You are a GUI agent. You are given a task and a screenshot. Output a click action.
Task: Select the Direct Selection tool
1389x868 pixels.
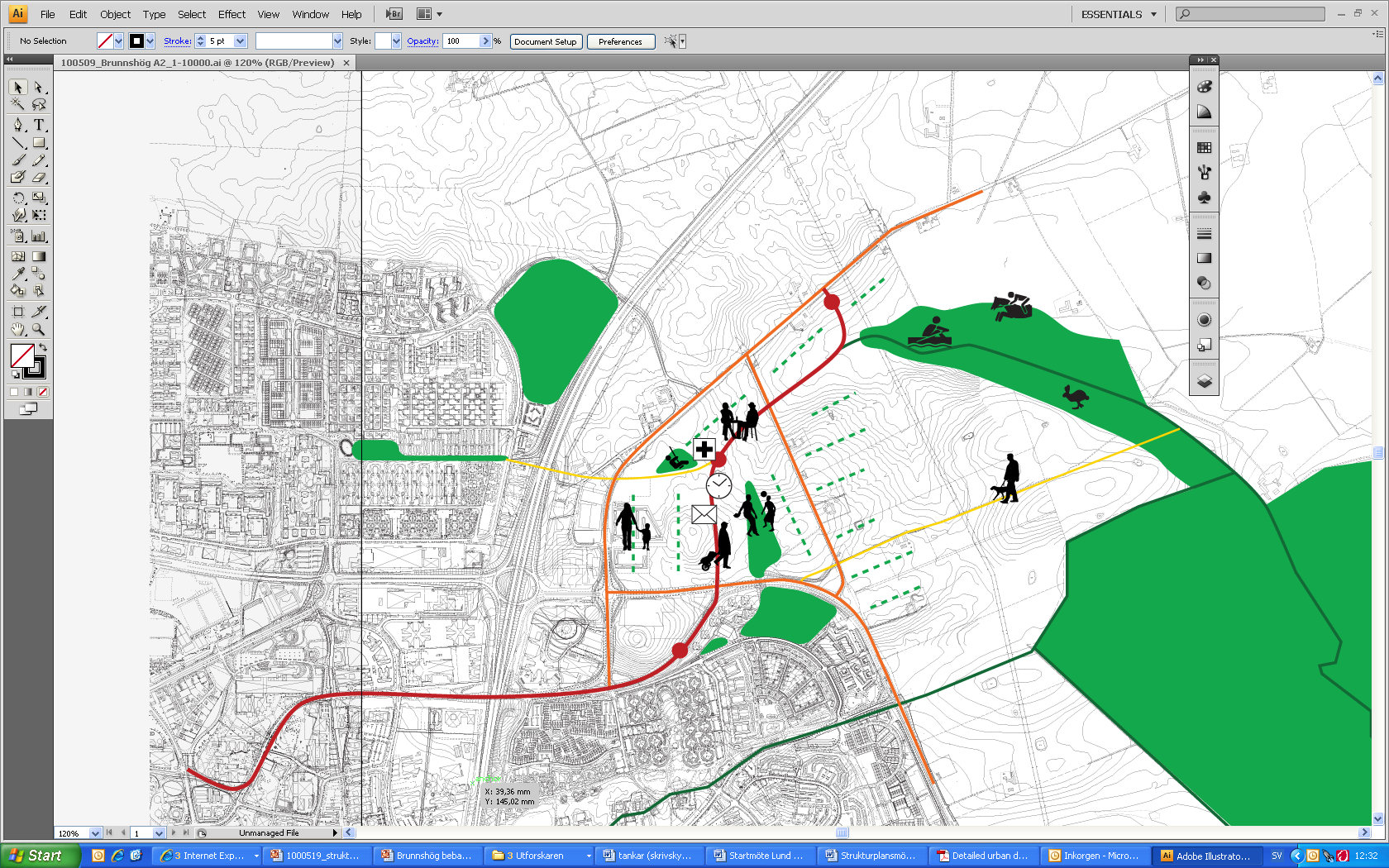pyautogui.click(x=38, y=88)
